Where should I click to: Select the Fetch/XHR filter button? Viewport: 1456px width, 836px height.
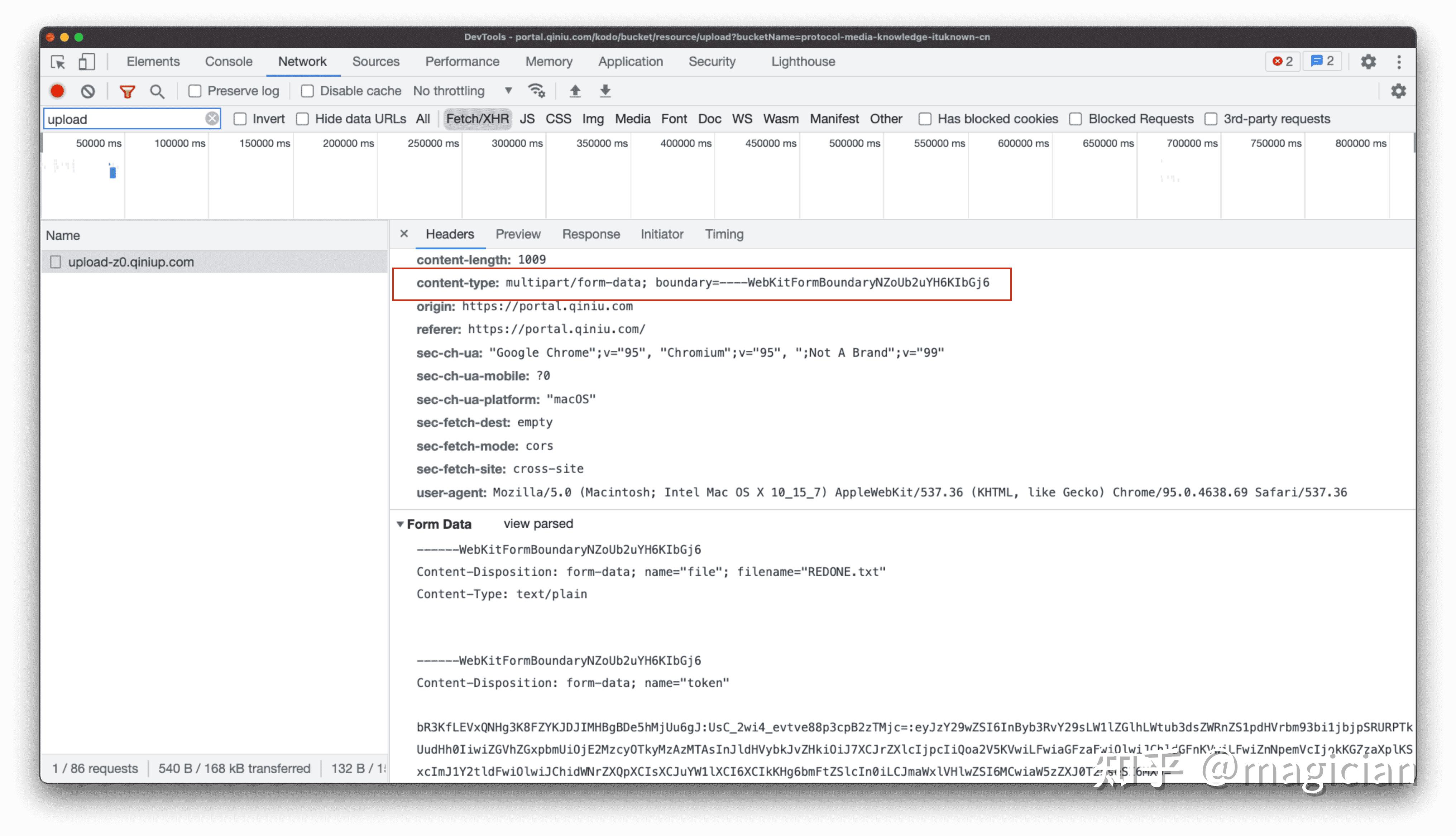pos(477,119)
